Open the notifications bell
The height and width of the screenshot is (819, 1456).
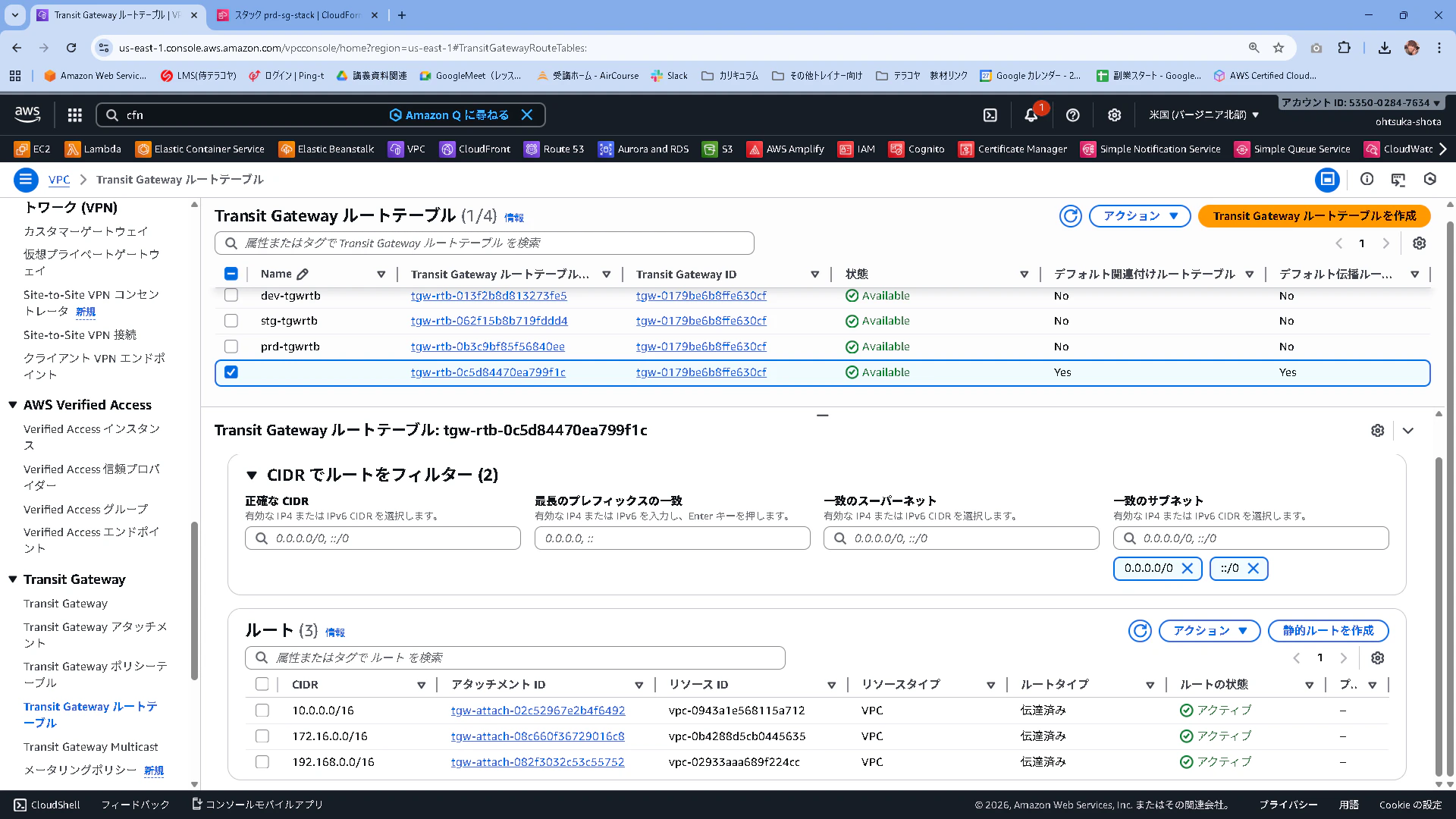[1031, 115]
